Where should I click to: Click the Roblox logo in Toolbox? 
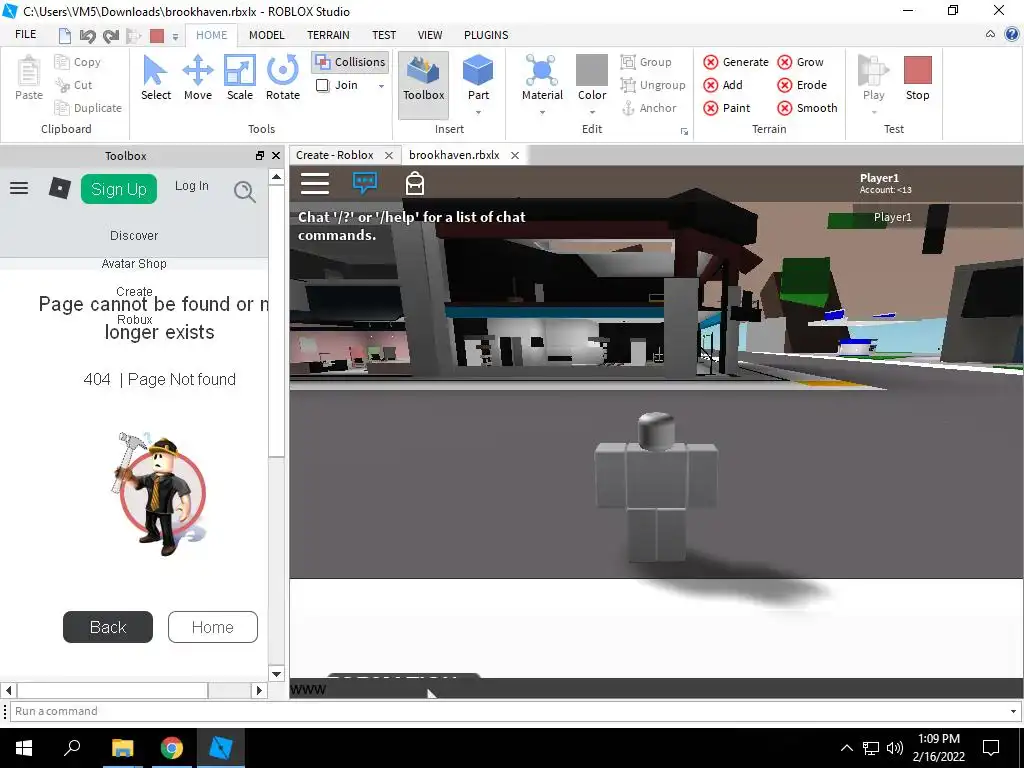click(59, 189)
